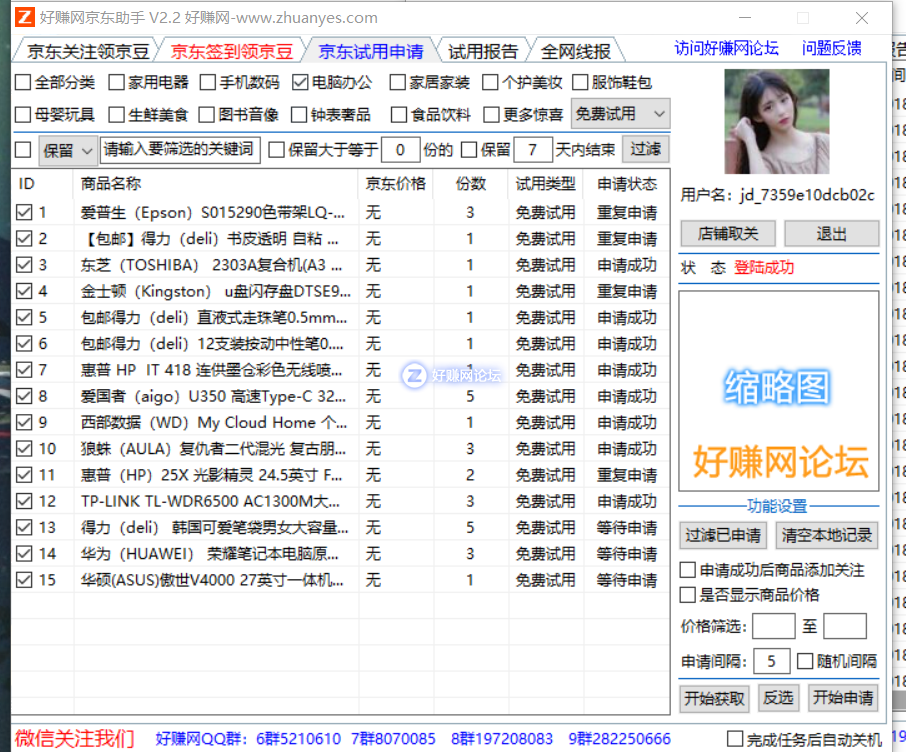Enable 母婴玩具 category checkbox

[23, 115]
